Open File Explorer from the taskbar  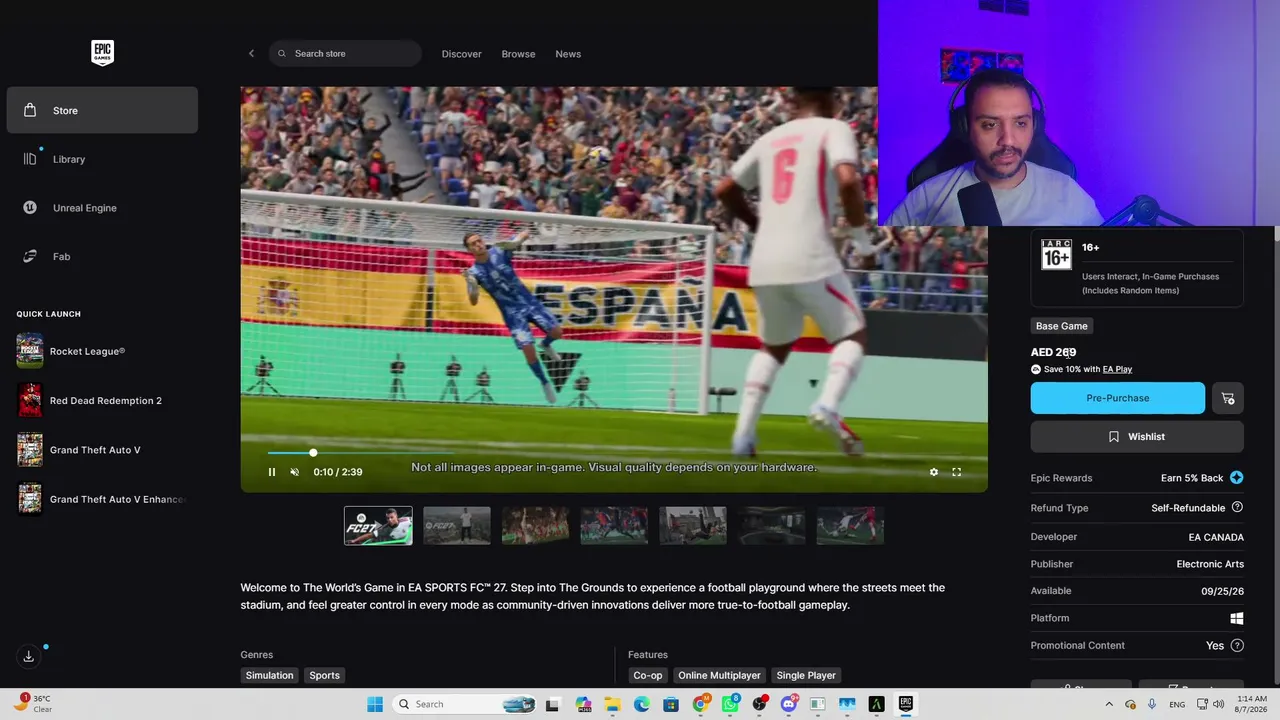[x=613, y=704]
